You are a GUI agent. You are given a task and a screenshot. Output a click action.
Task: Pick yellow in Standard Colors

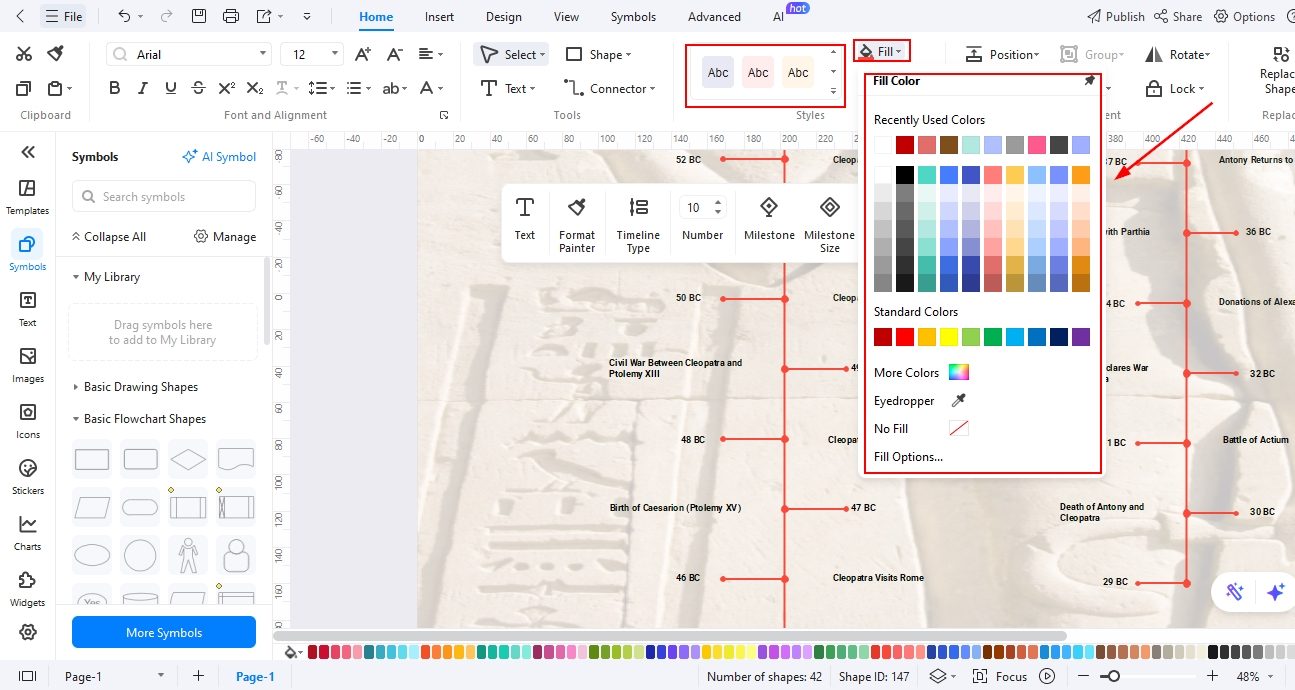click(x=949, y=337)
